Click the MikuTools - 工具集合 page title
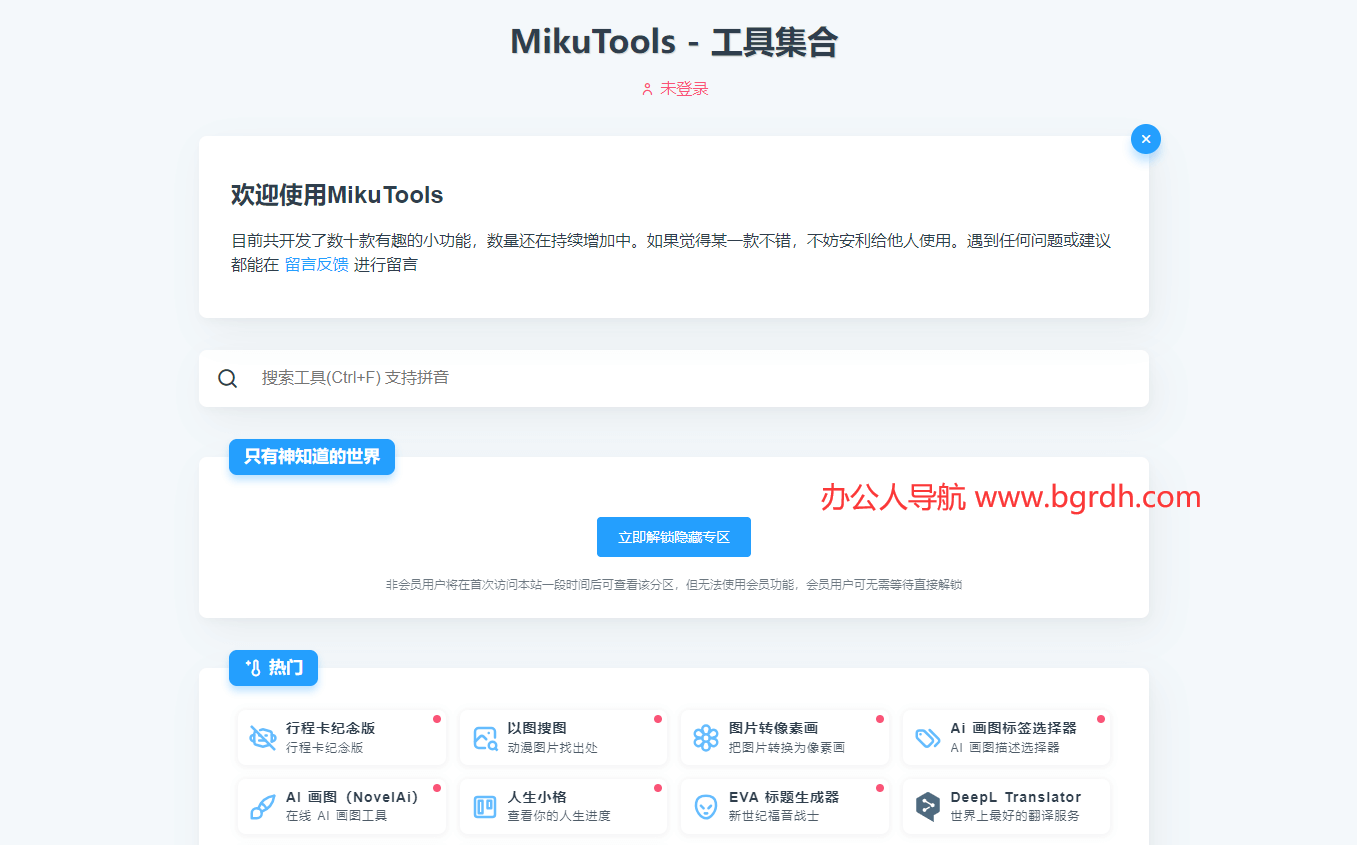The height and width of the screenshot is (845, 1357). [674, 42]
